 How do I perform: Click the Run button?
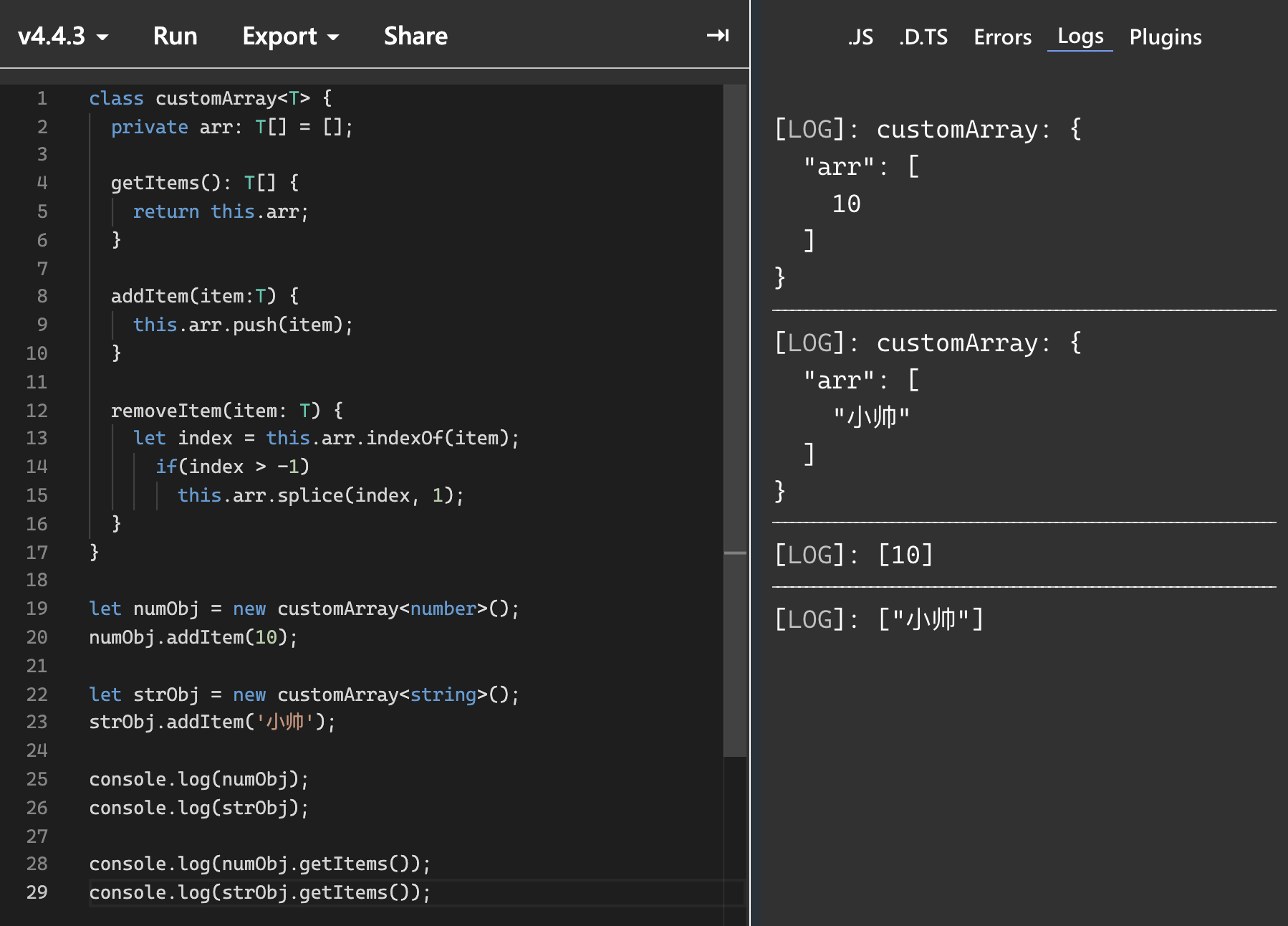tap(175, 36)
